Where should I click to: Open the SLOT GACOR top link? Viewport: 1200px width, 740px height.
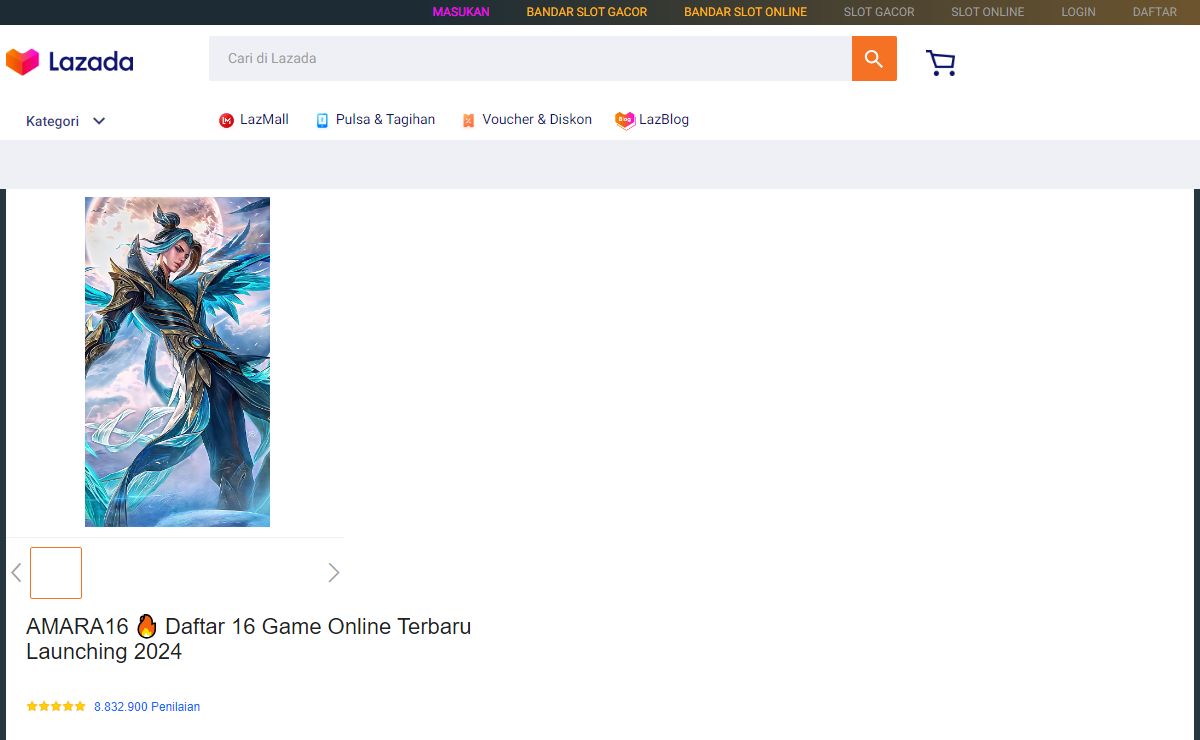879,12
